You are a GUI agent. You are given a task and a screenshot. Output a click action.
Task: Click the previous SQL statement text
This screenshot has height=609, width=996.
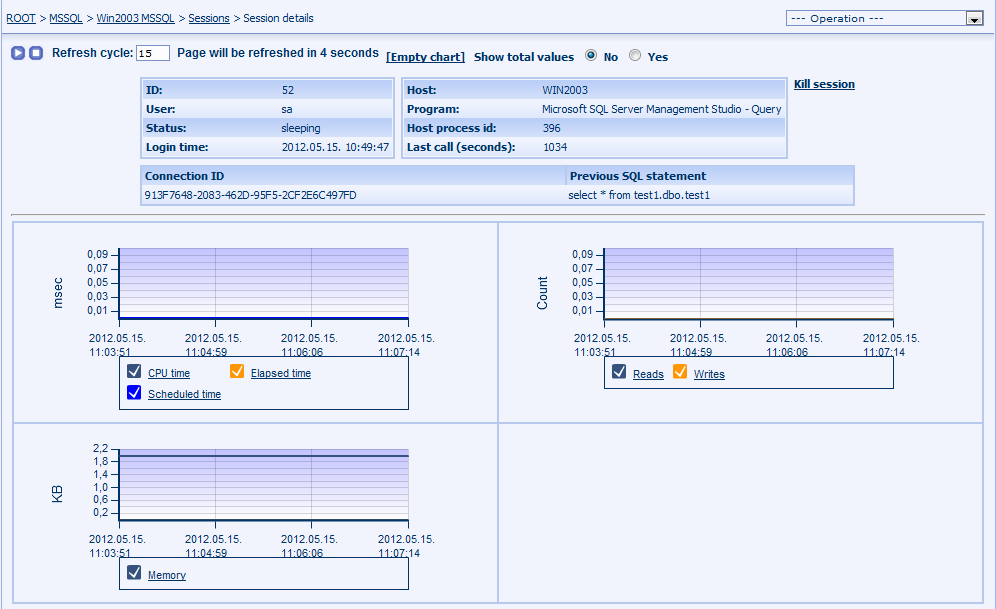(x=639, y=195)
